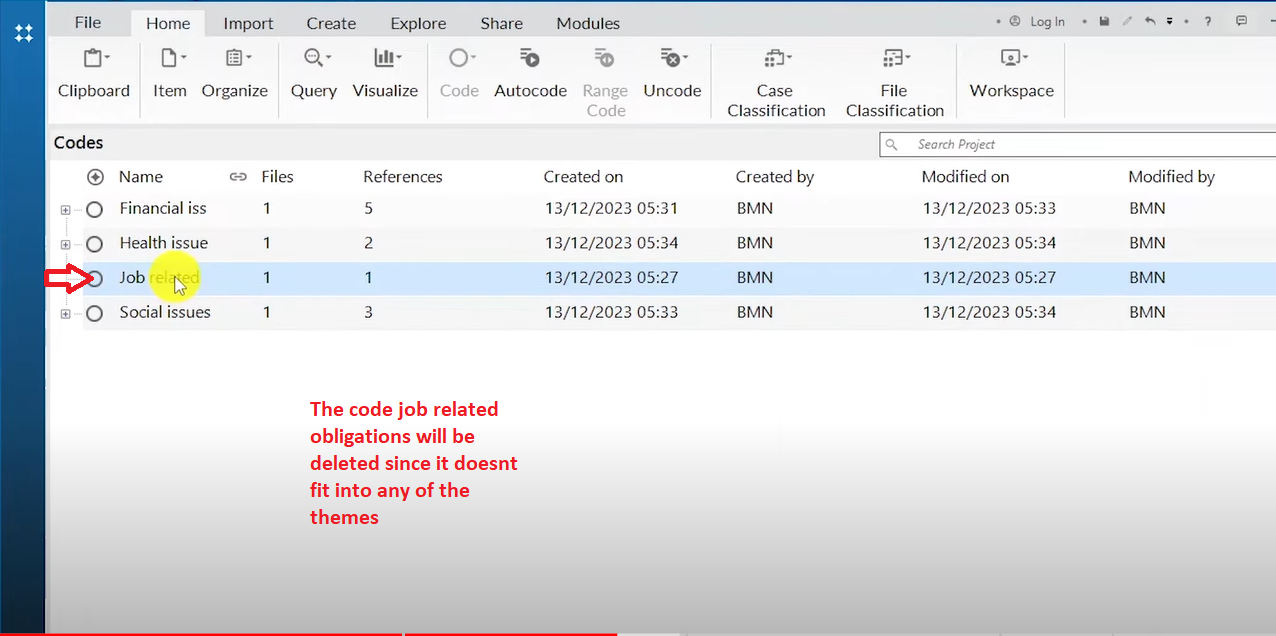Open the Code ribbon dropdown

click(x=459, y=73)
